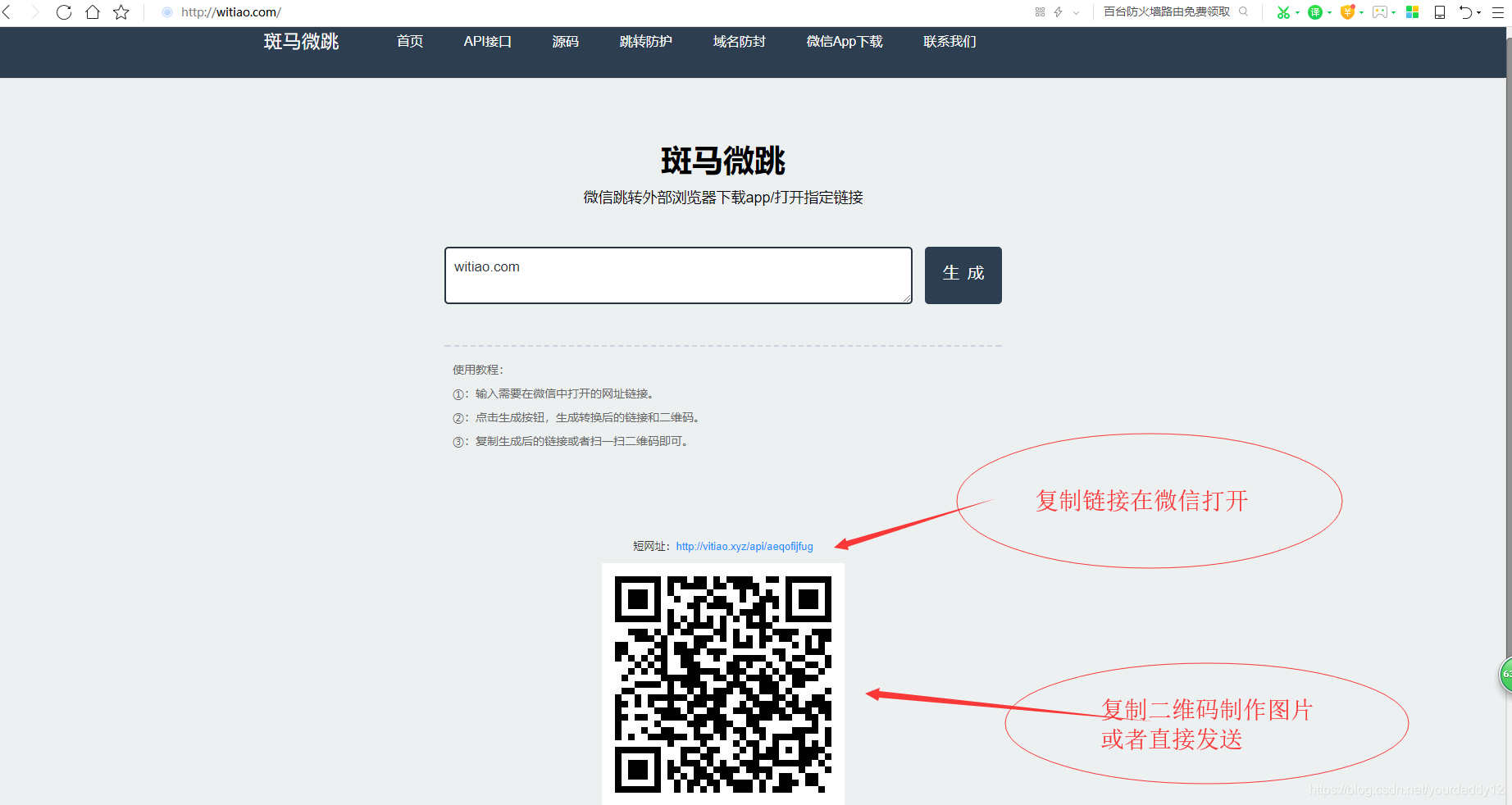The height and width of the screenshot is (805, 1512).
Task: Click the search magnifier icon
Action: (x=1244, y=11)
